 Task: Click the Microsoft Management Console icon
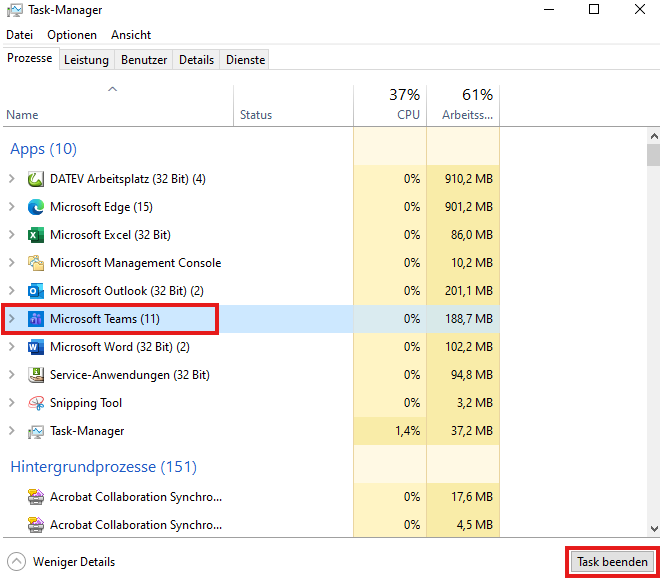pos(36,263)
